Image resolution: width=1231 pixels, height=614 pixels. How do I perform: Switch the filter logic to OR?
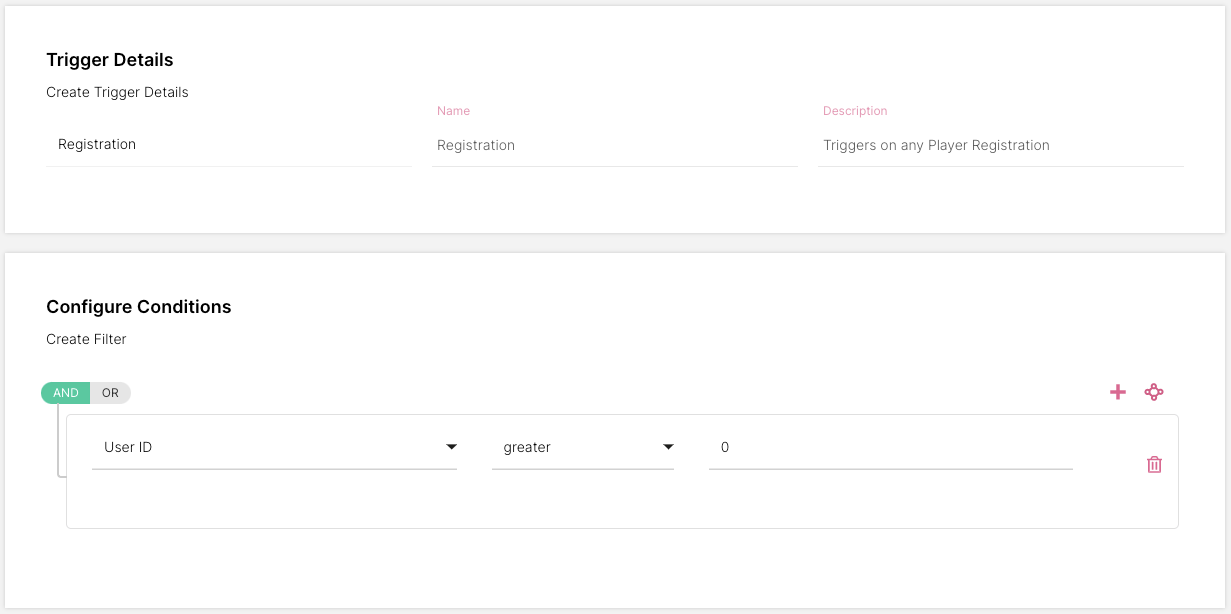tap(110, 393)
